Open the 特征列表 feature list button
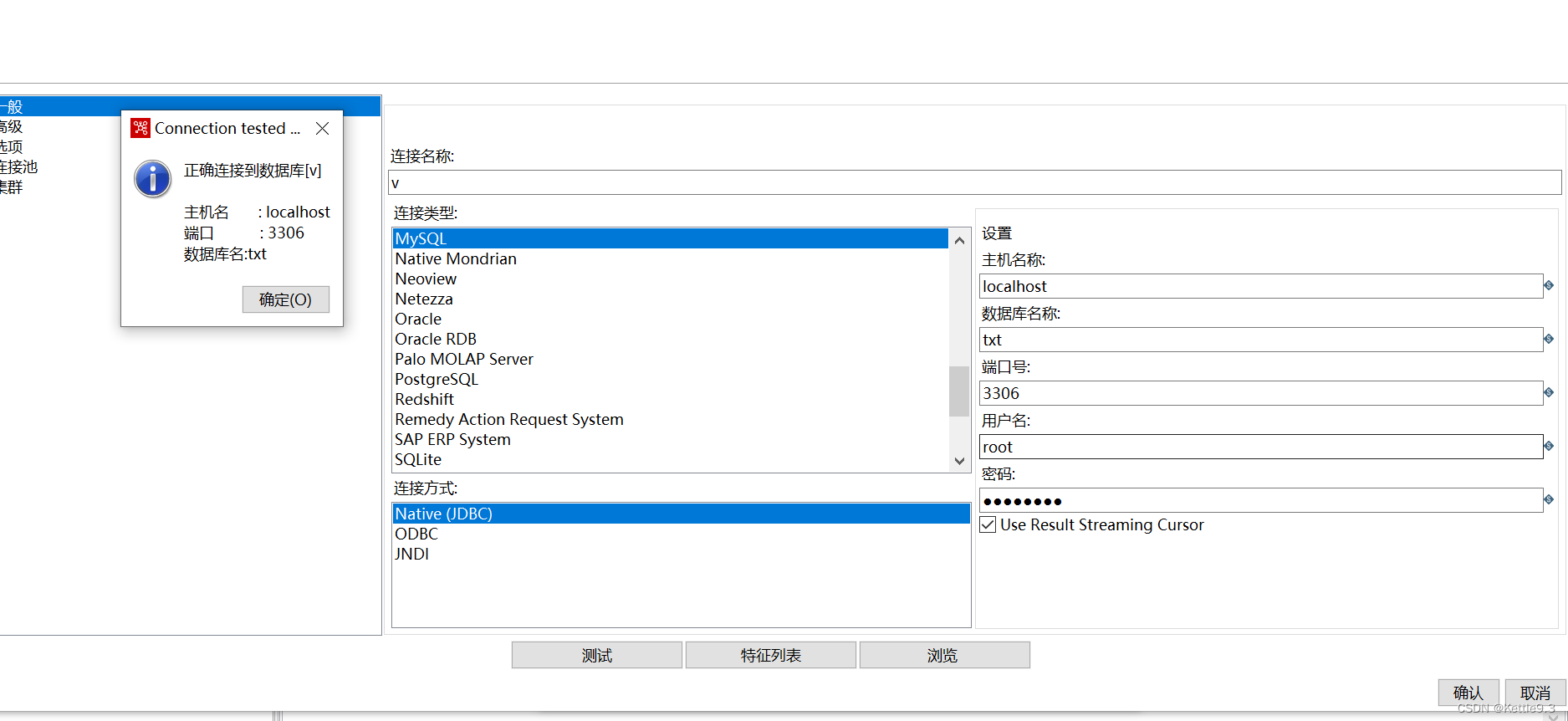 (x=771, y=655)
